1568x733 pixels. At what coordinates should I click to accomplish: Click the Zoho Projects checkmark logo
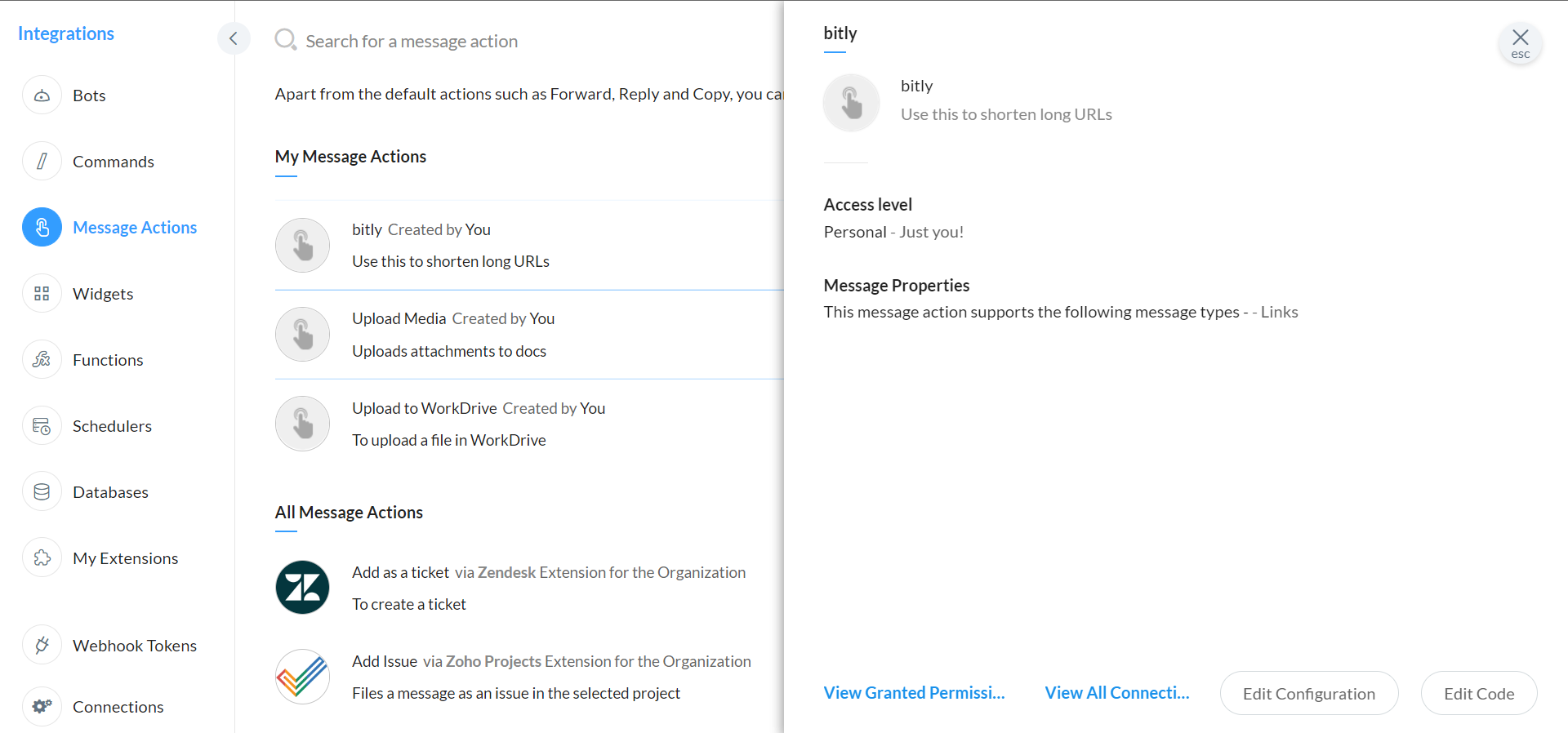[x=302, y=677]
